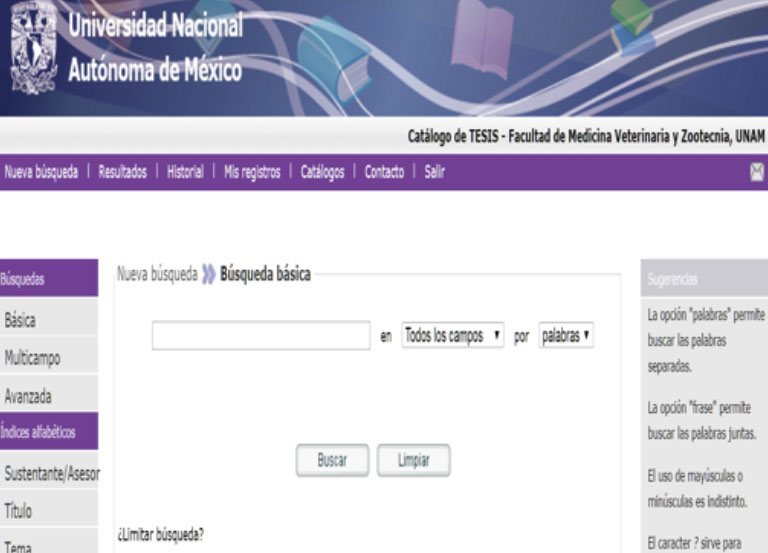Open the palabras dropdown
Viewport: 768px width, 553px height.
pyautogui.click(x=566, y=336)
